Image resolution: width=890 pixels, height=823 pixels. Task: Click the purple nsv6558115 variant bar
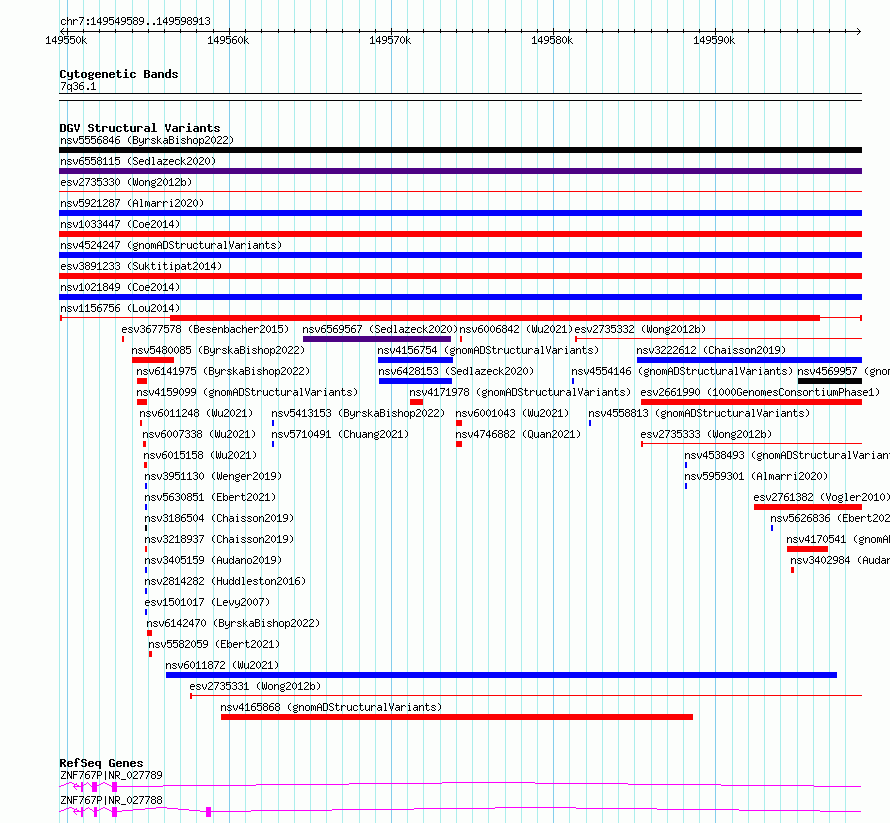pos(460,171)
